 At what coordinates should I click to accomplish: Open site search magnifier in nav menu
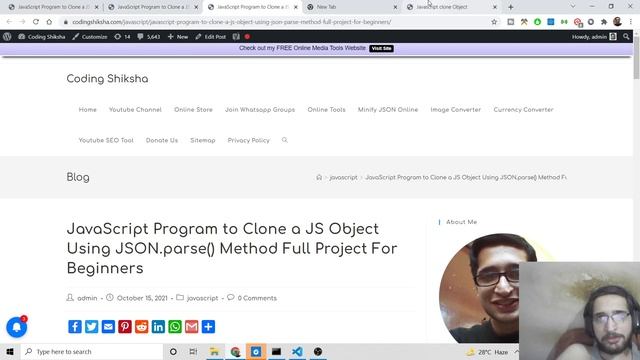tap(284, 140)
